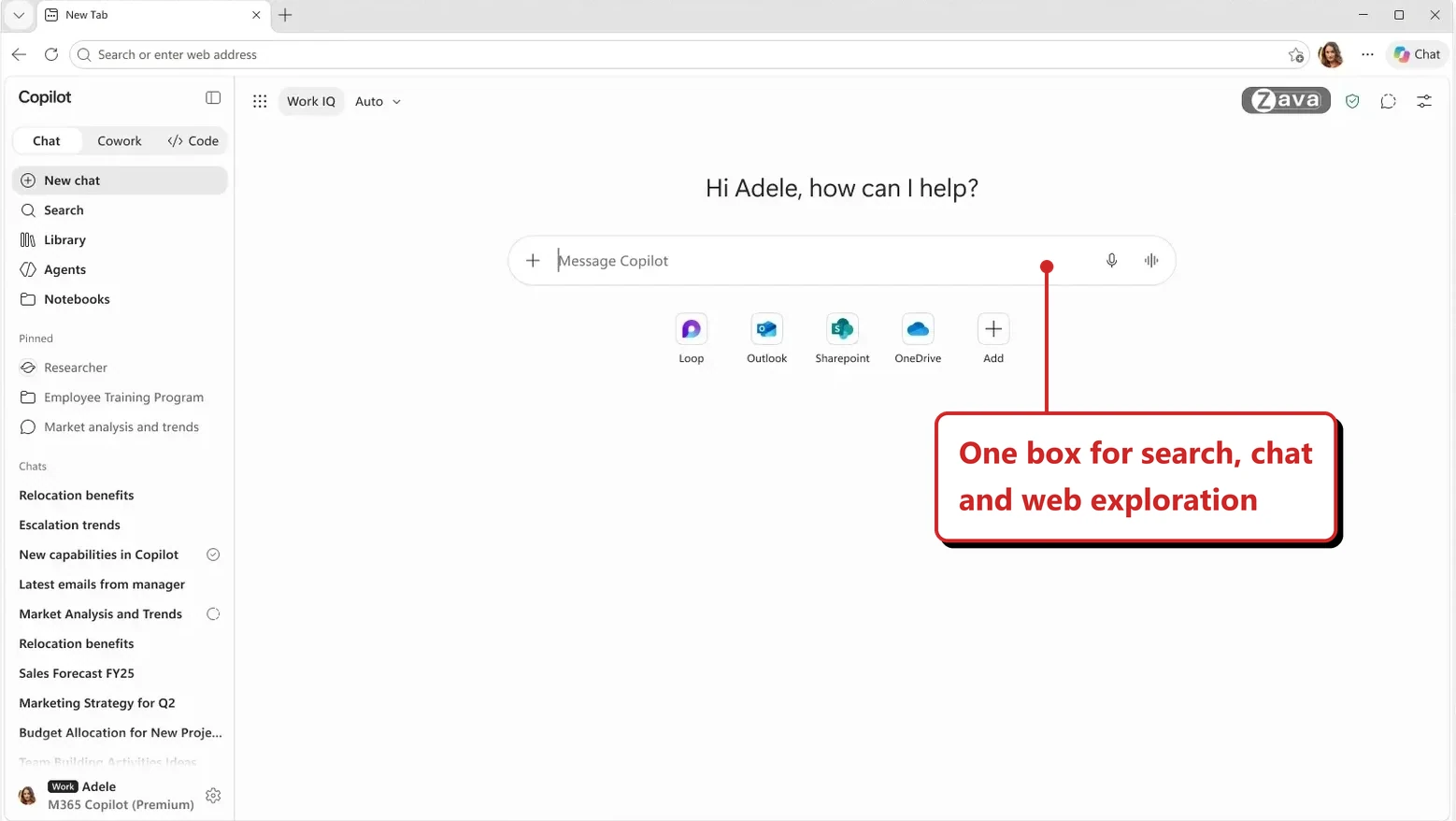The image size is (1456, 821).
Task: Switch to the Code tab
Action: click(x=193, y=141)
